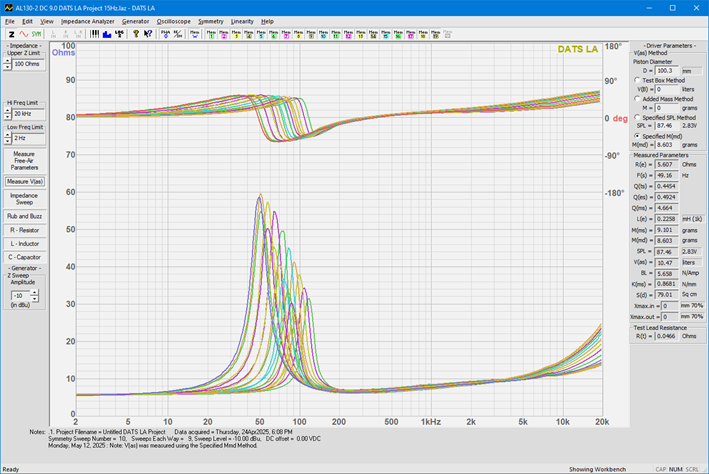This screenshot has height=474, width=709.
Task: Click the V(B) liters input field
Action: 666,90
